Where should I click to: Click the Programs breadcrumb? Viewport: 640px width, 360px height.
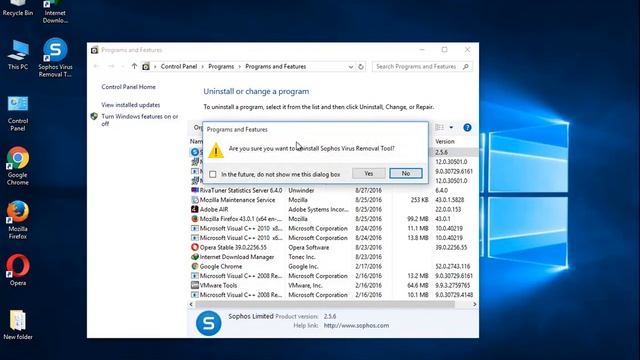click(221, 66)
